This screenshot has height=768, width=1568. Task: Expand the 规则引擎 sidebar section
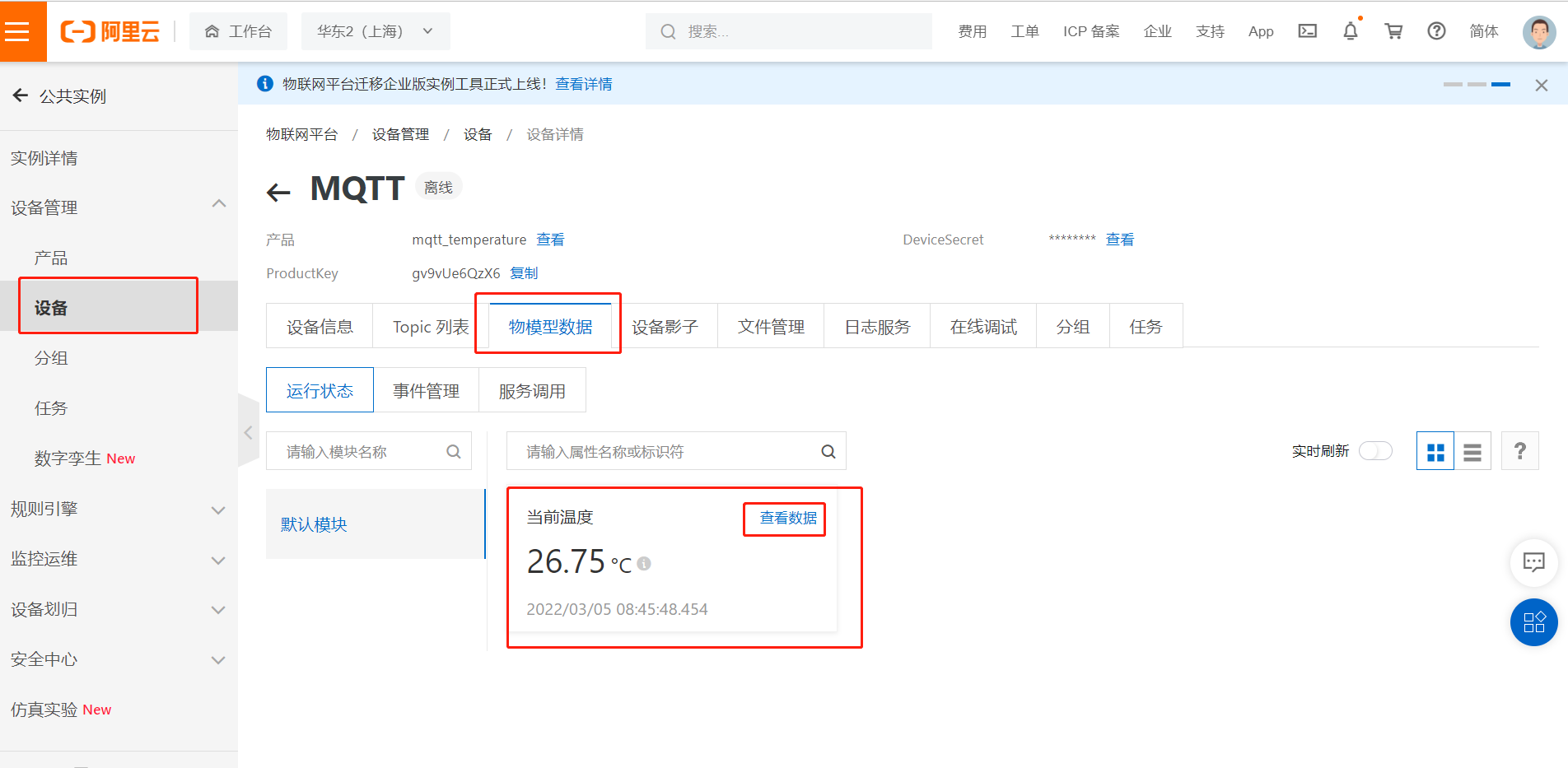pyautogui.click(x=218, y=510)
